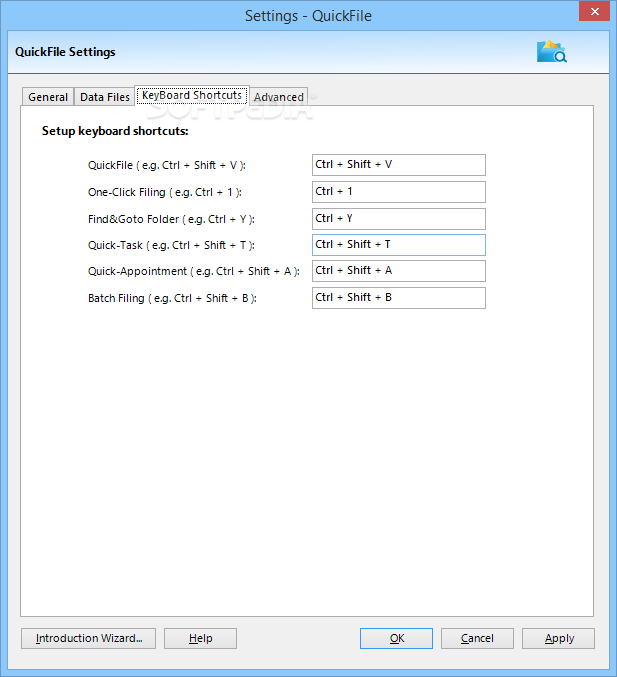Open the Introduction Wizard
This screenshot has height=677, width=617.
[x=89, y=638]
